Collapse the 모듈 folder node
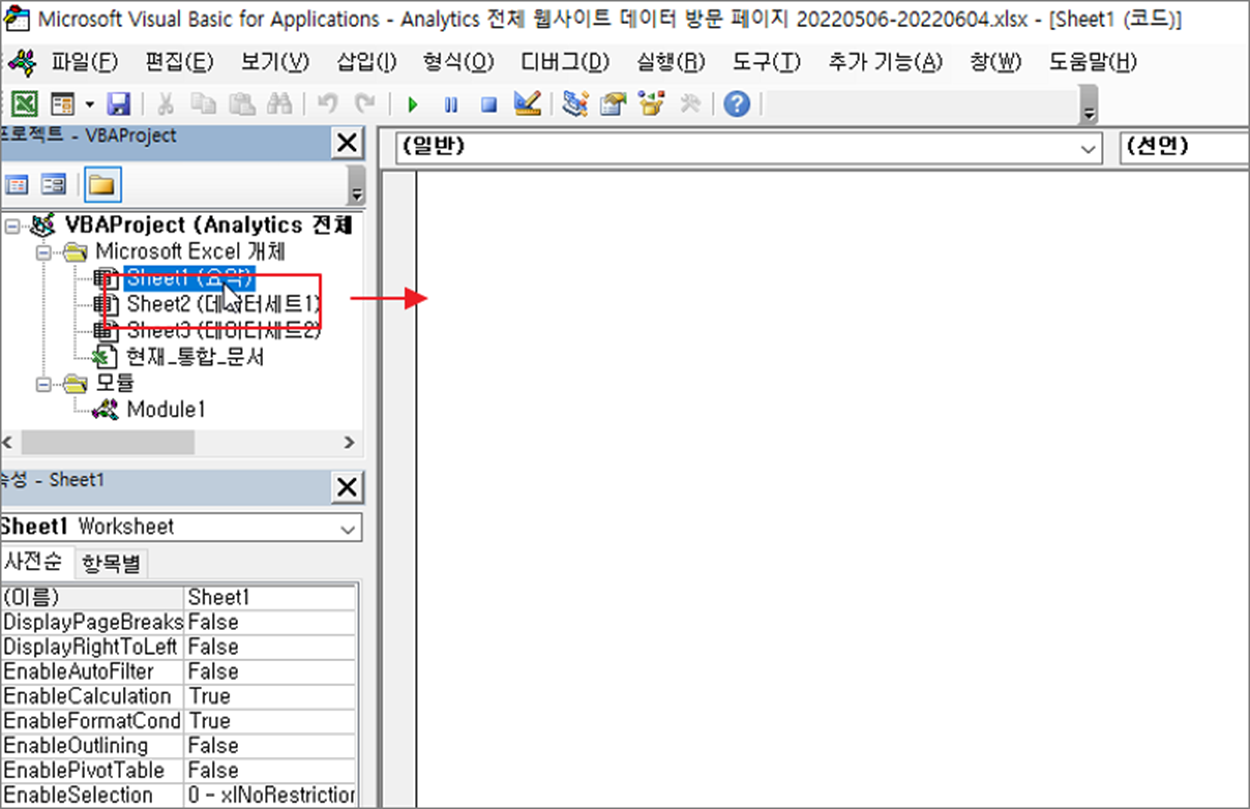This screenshot has width=1250, height=809. point(43,382)
